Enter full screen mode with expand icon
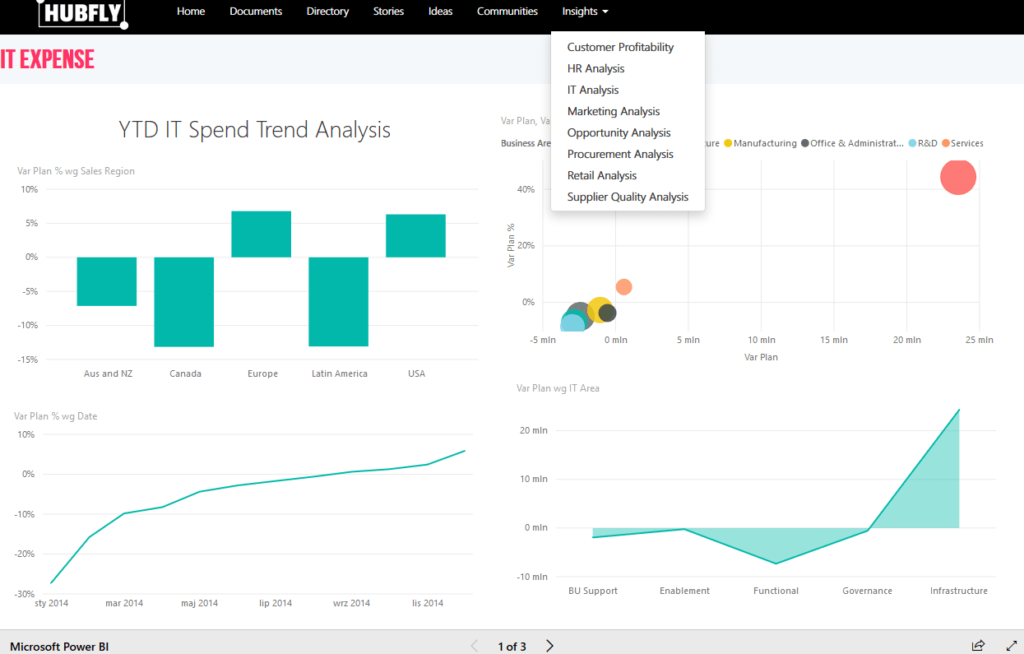This screenshot has height=654, width=1024. pyautogui.click(x=1012, y=646)
